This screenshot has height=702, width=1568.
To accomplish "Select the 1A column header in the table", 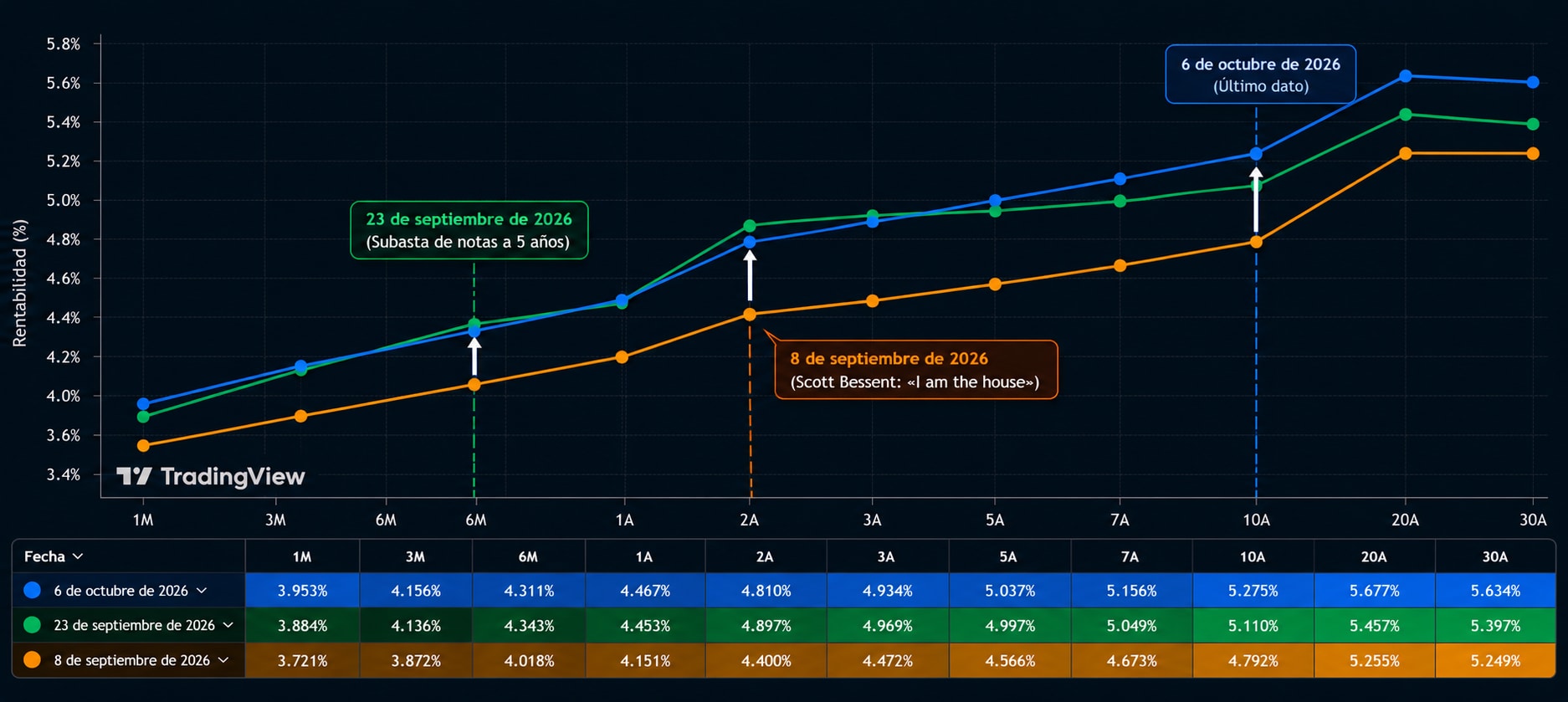I will (x=644, y=556).
